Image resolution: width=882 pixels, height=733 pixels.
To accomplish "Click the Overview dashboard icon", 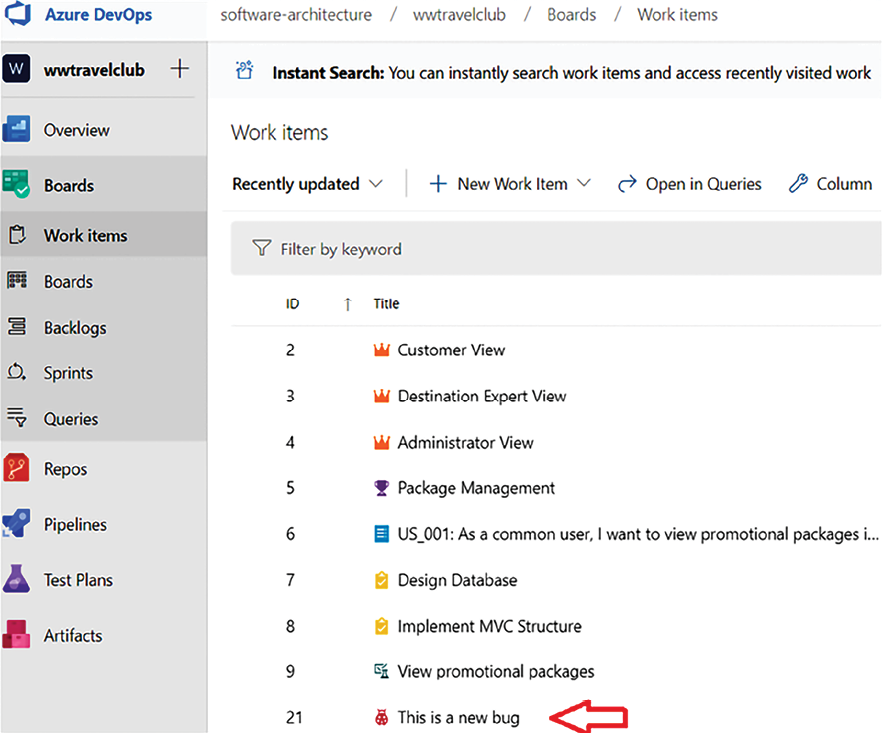I will 16,129.
